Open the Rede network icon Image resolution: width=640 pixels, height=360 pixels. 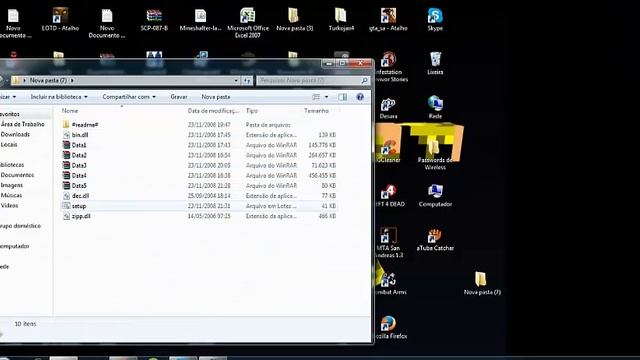tap(435, 107)
